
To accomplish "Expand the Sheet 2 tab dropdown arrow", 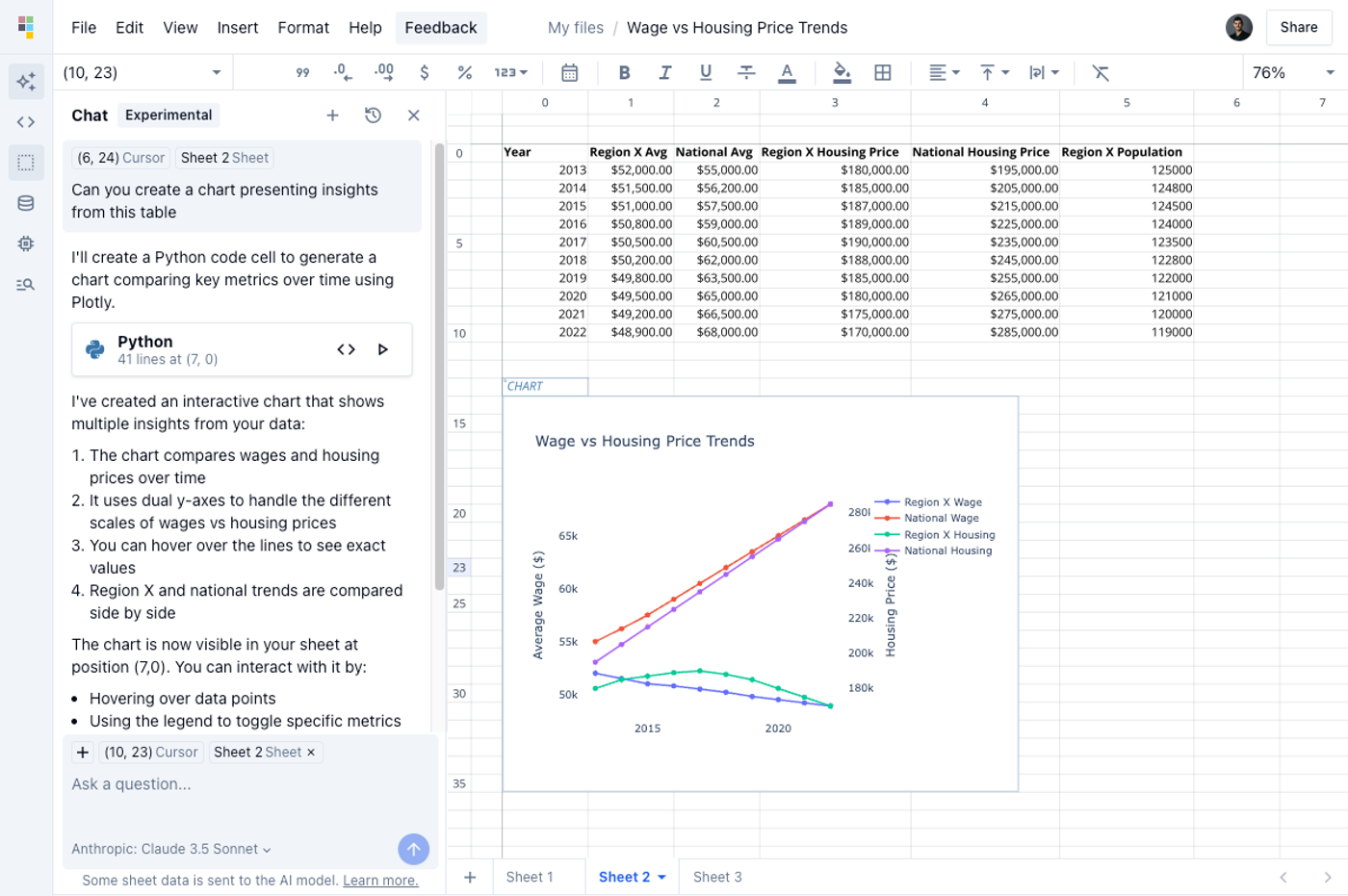I will point(660,877).
